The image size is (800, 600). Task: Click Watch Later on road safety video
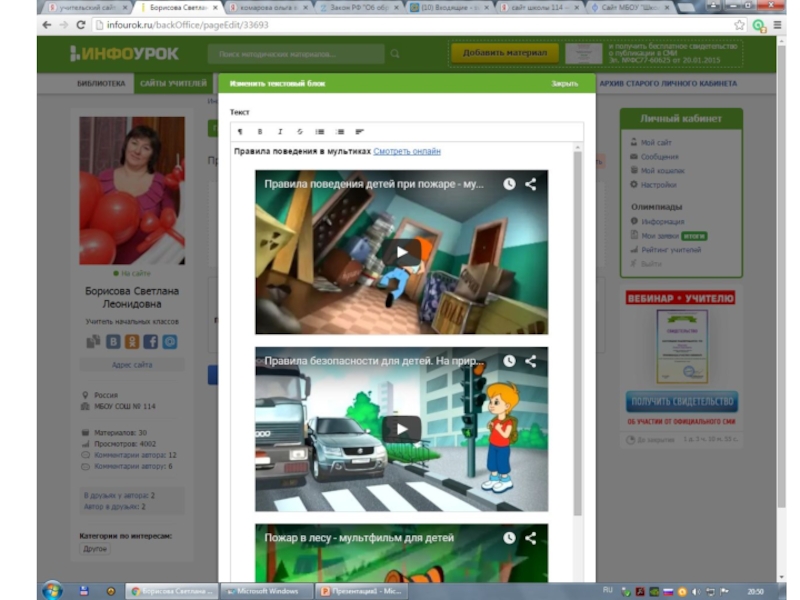[x=509, y=361]
